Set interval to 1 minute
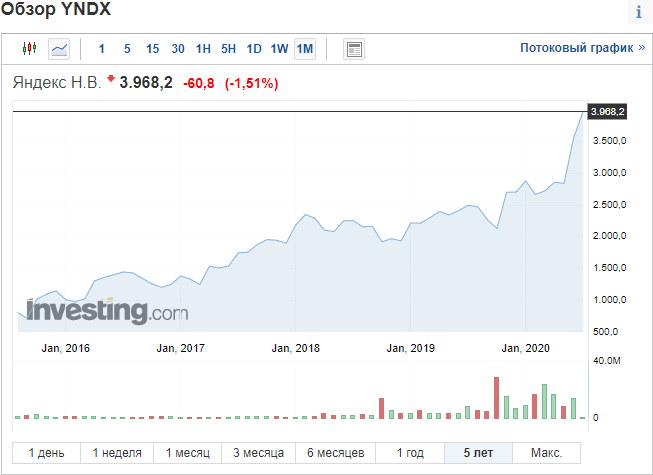Viewport: 653px width, 475px height. point(102,49)
